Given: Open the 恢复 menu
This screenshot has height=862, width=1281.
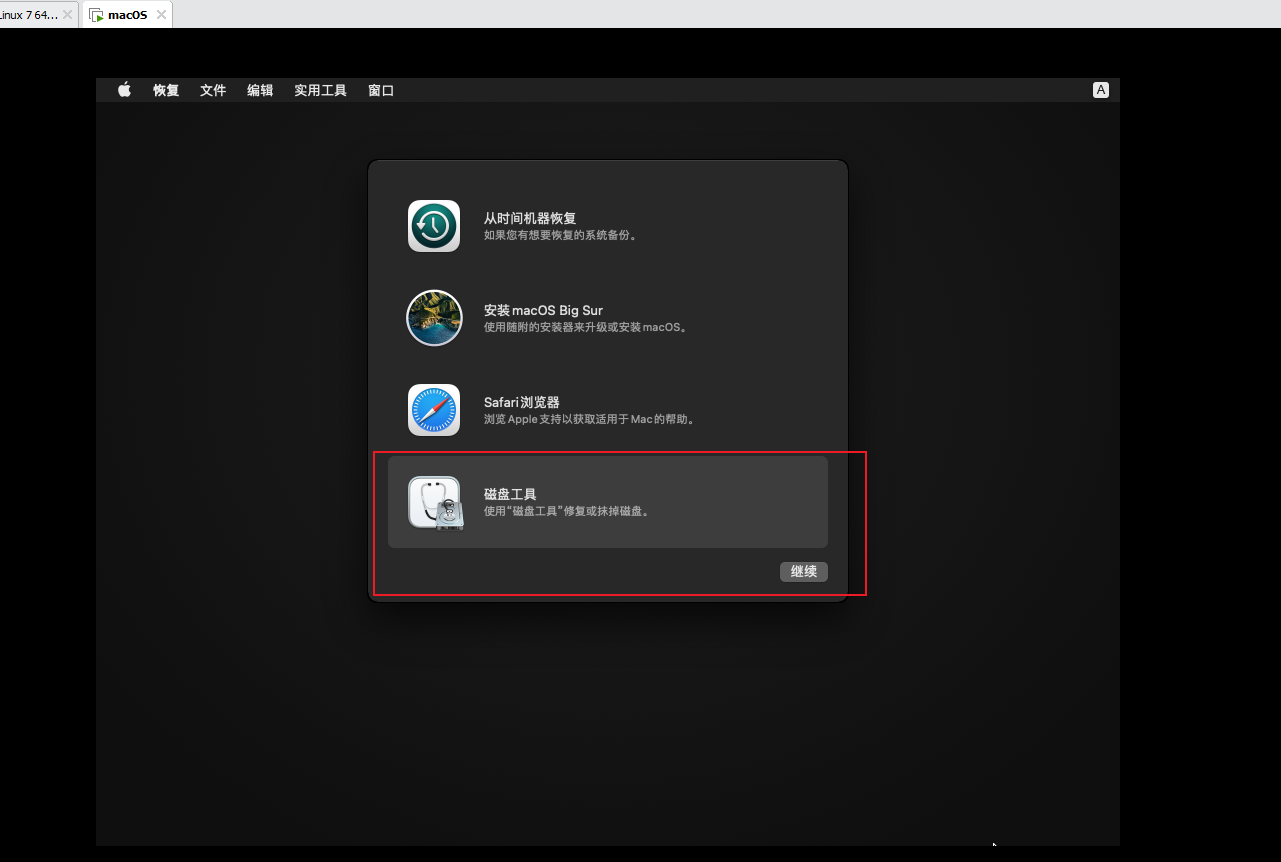Looking at the screenshot, I should click(166, 90).
